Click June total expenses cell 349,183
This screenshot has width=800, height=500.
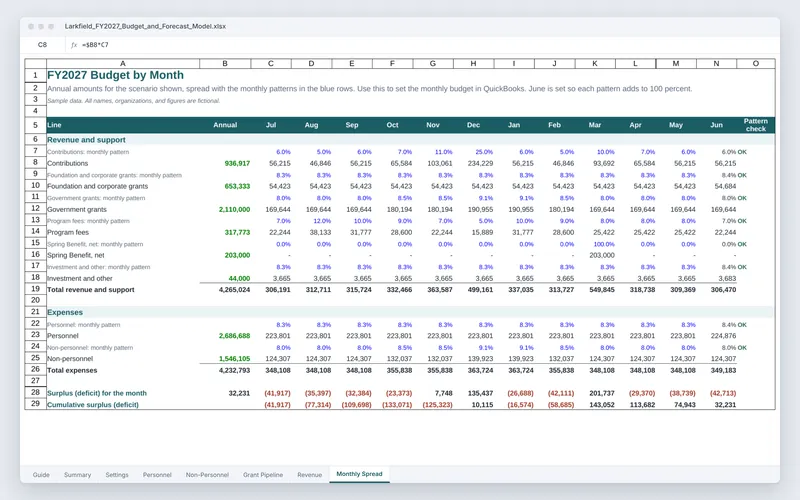click(723, 370)
